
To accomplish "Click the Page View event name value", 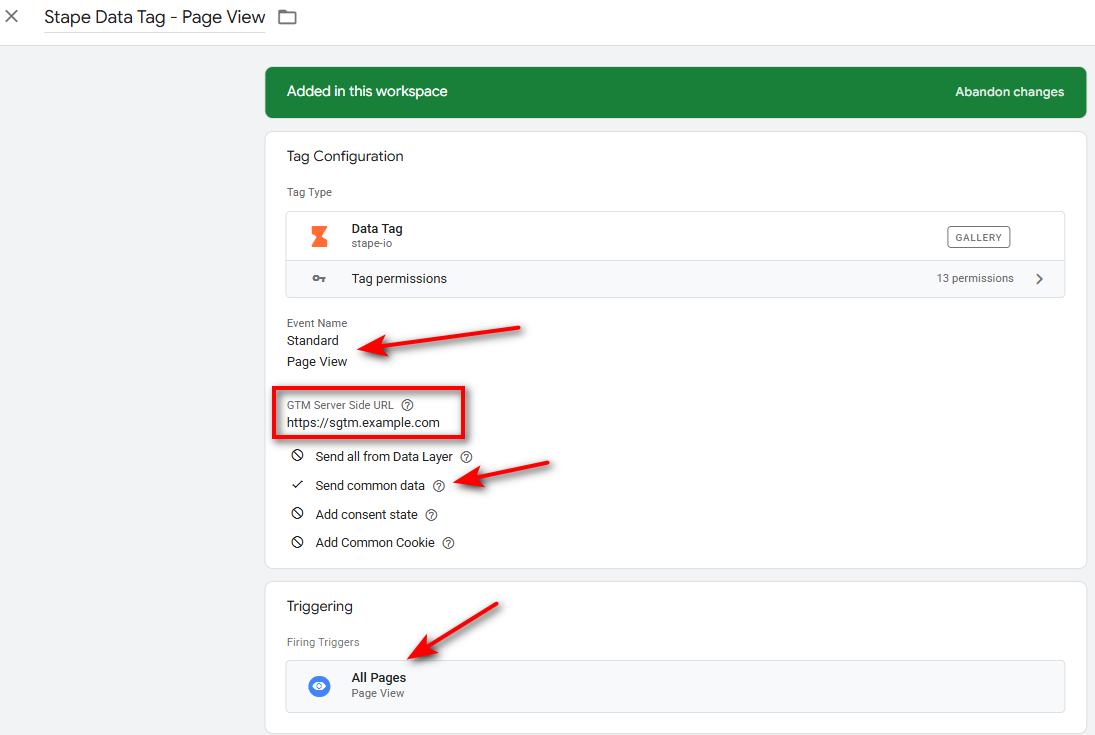I will click(316, 361).
